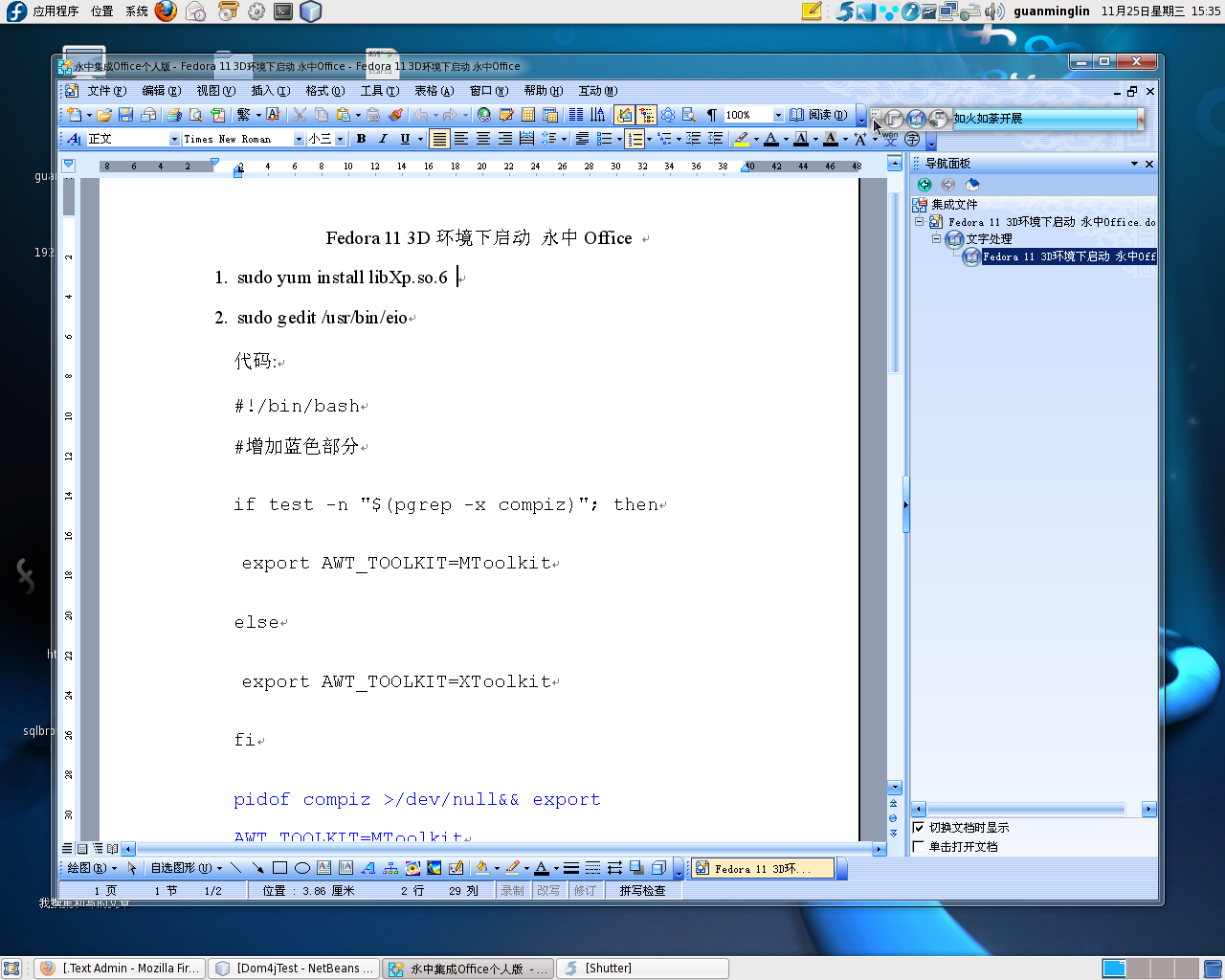Open an existing file with the folder icon
The height and width of the screenshot is (980, 1225).
(x=103, y=115)
